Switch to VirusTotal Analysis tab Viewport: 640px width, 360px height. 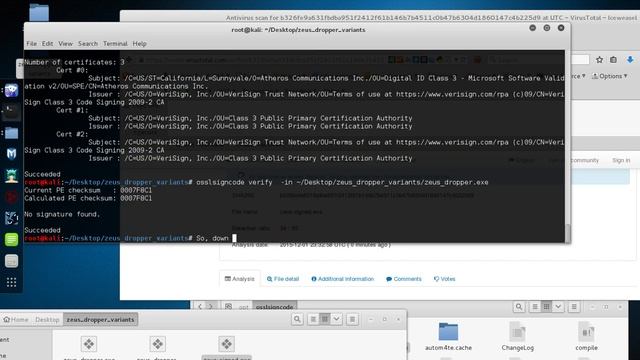click(240, 279)
